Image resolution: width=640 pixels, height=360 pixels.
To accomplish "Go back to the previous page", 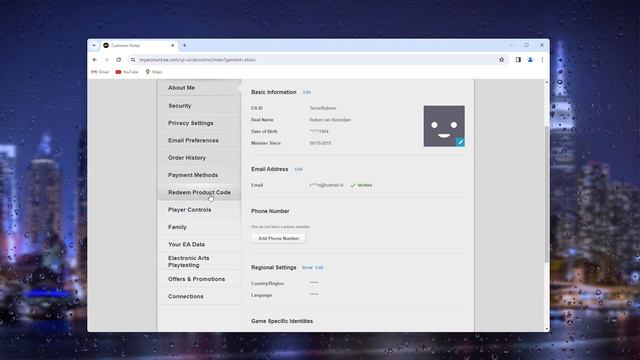I will tap(95, 60).
